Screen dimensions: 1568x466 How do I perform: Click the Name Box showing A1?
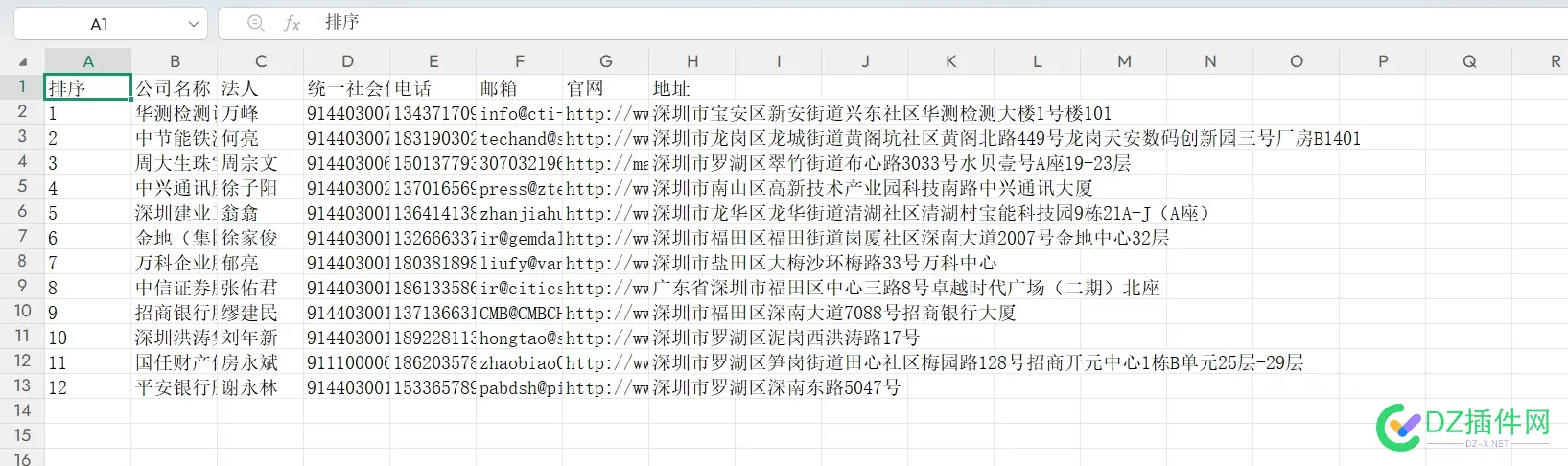(111, 23)
